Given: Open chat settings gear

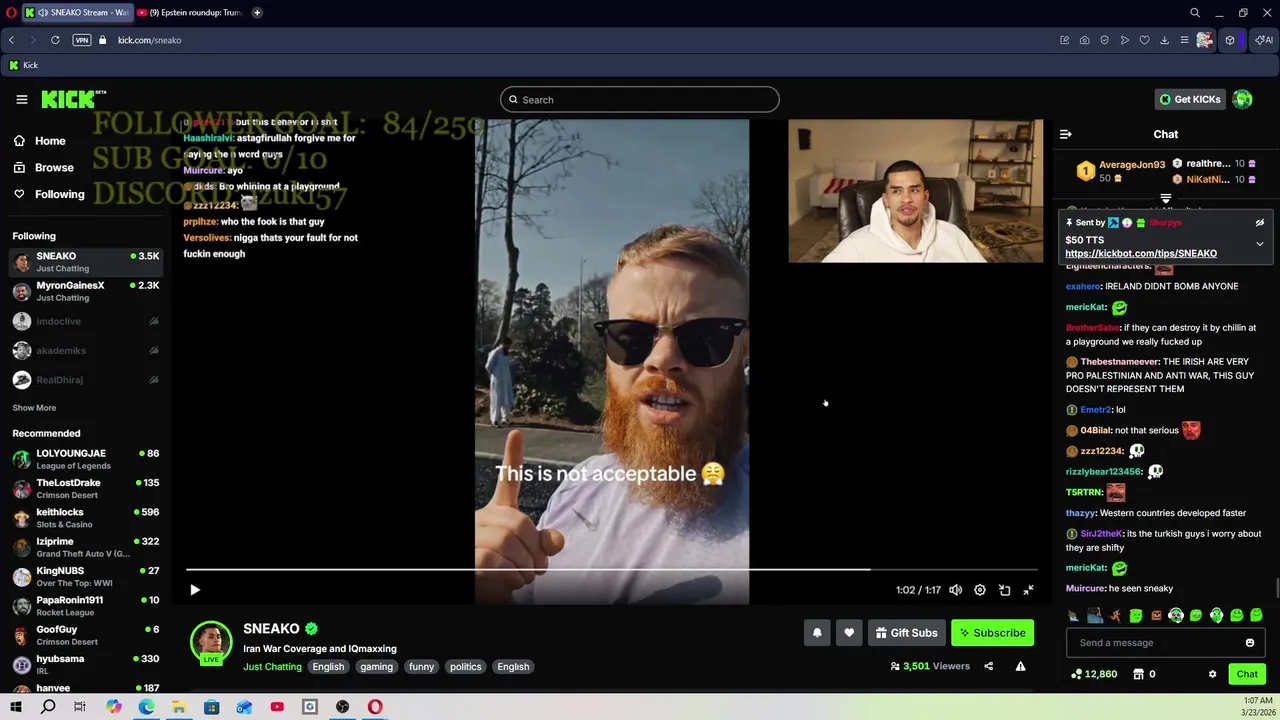Looking at the screenshot, I should click(x=1213, y=674).
